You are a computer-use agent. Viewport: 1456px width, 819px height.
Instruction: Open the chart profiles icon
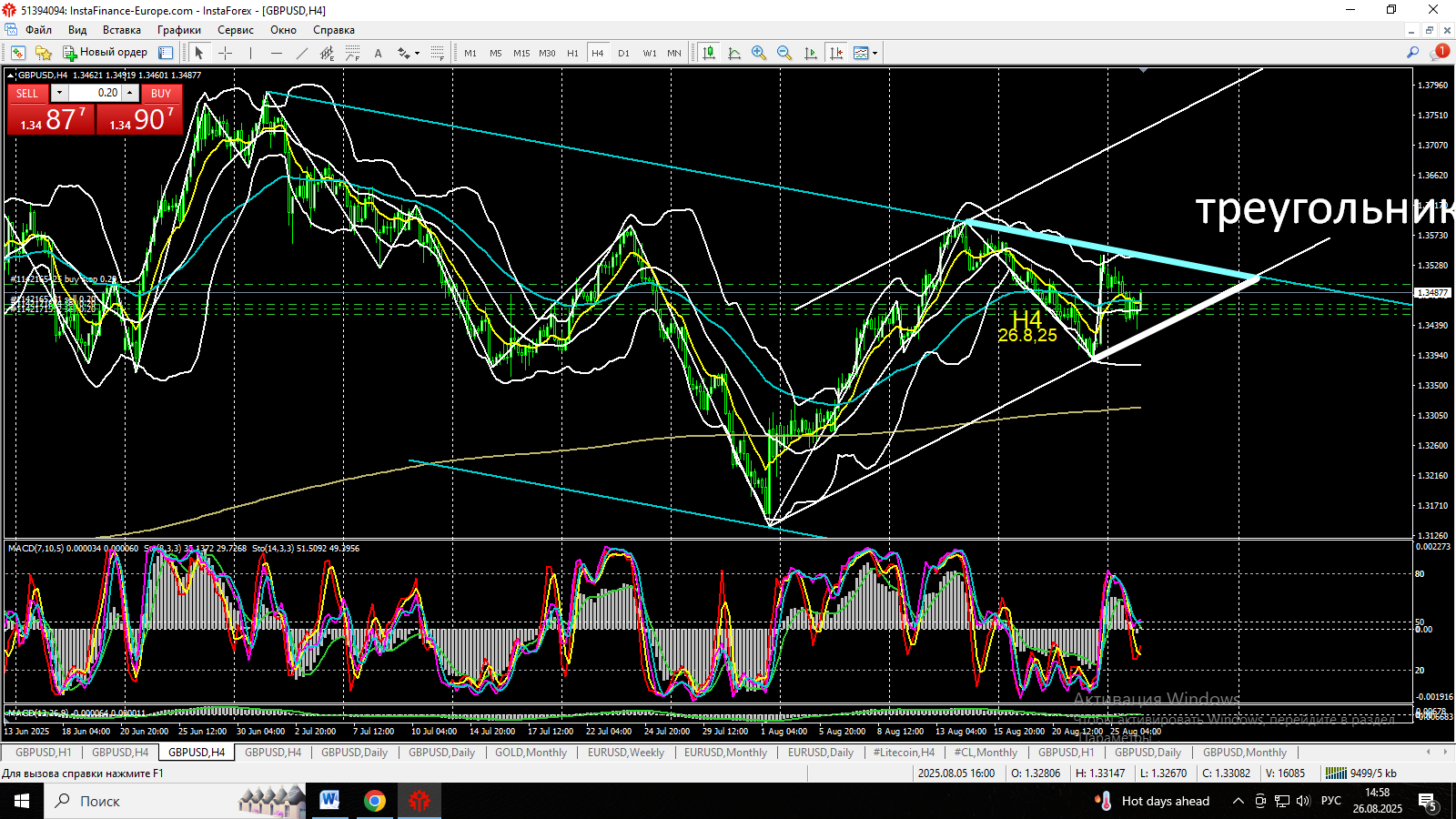pyautogui.click(x=43, y=53)
